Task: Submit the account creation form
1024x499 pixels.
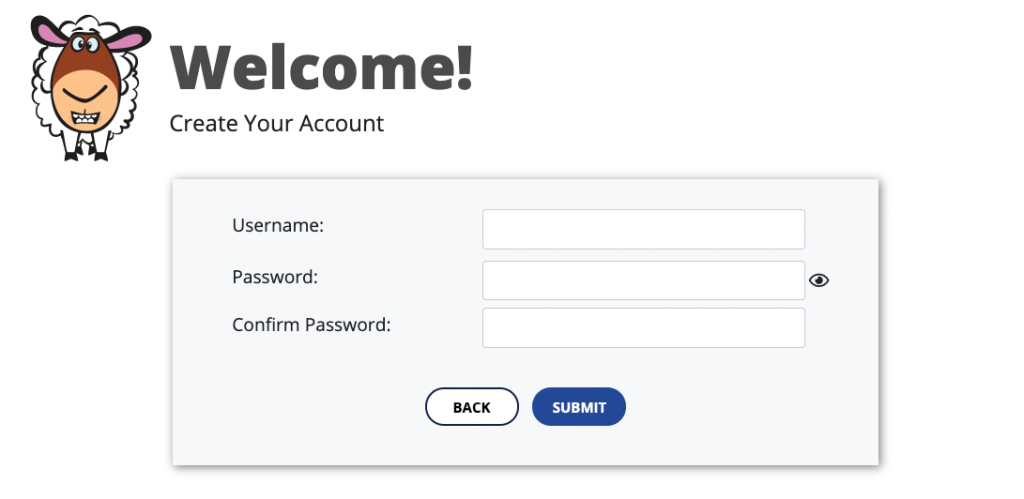Action: coord(579,407)
